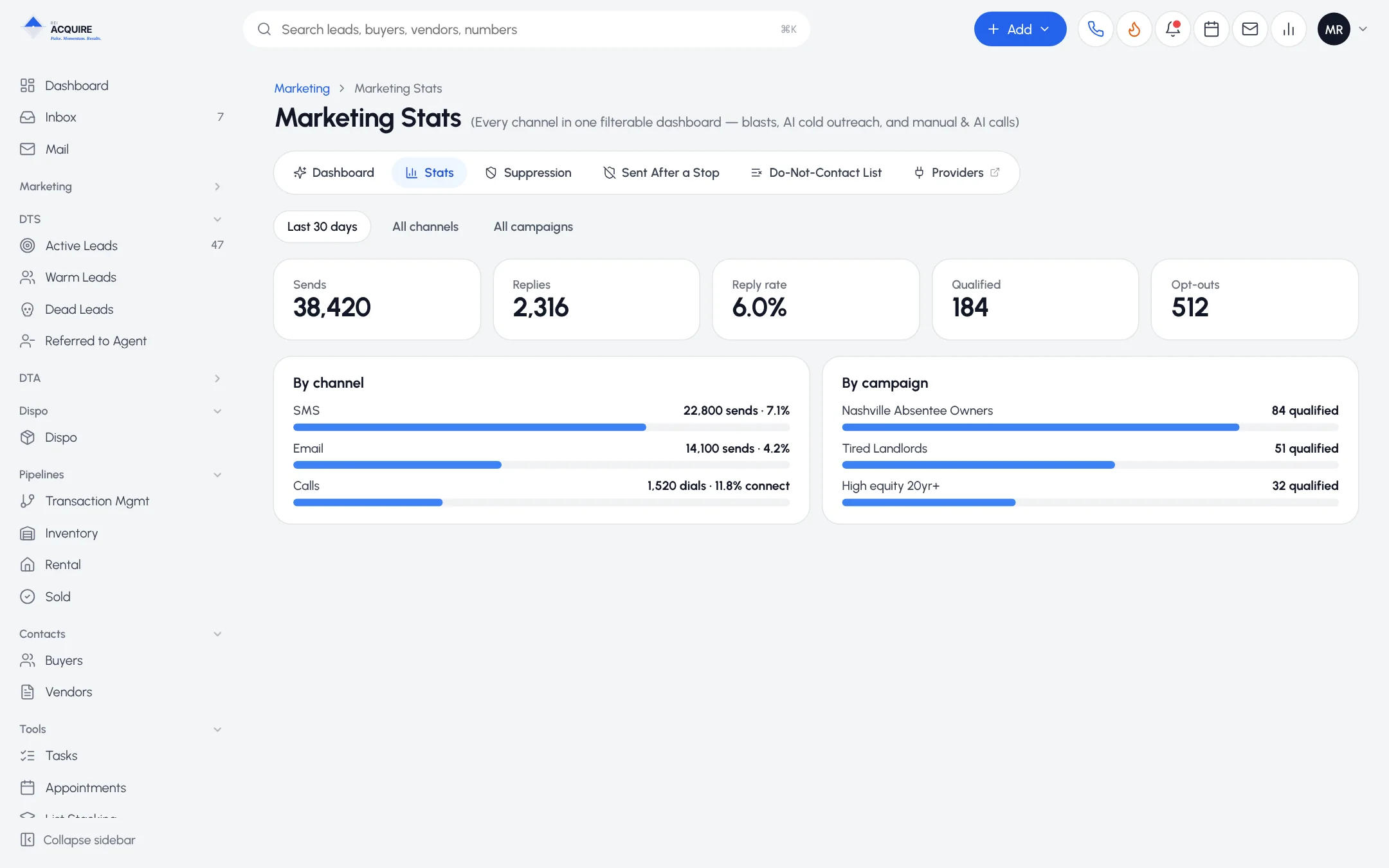Image resolution: width=1389 pixels, height=868 pixels.
Task: Open user menu chevron beside avatar
Action: click(x=1363, y=29)
